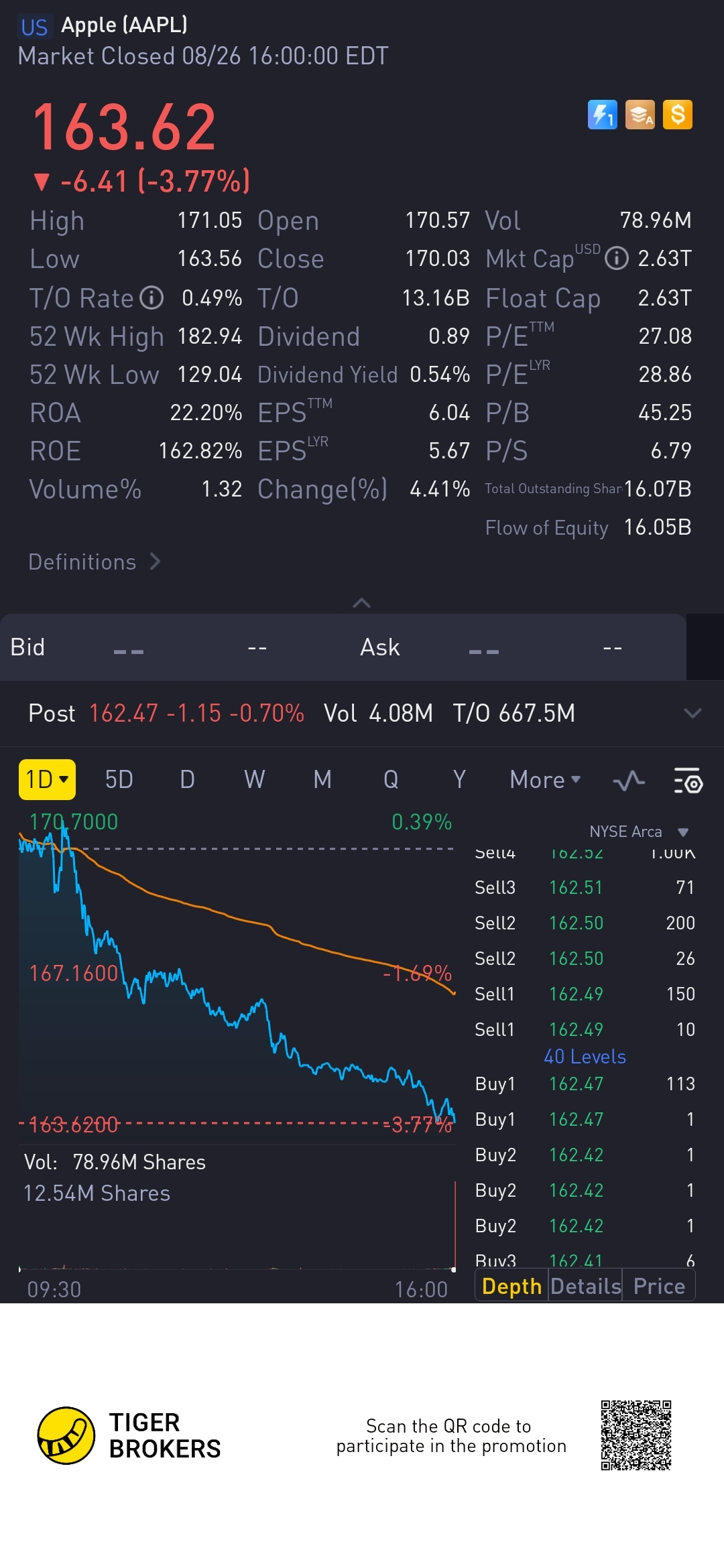This screenshot has width=724, height=1568.
Task: Tap Sell2 row with quantity 200
Action: pos(585,923)
